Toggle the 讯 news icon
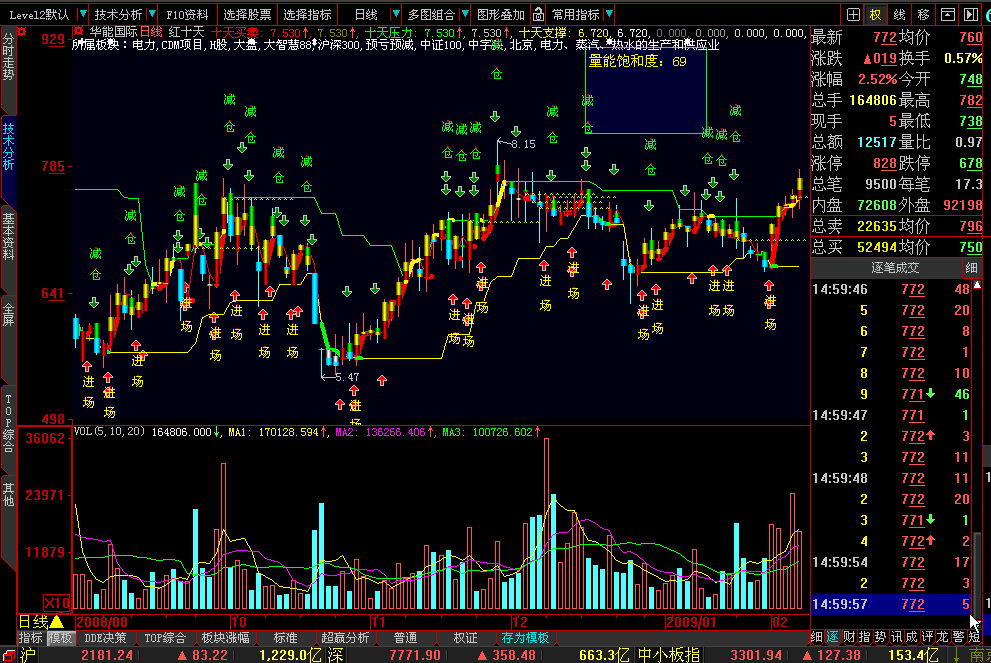The height and width of the screenshot is (663, 991). point(896,637)
